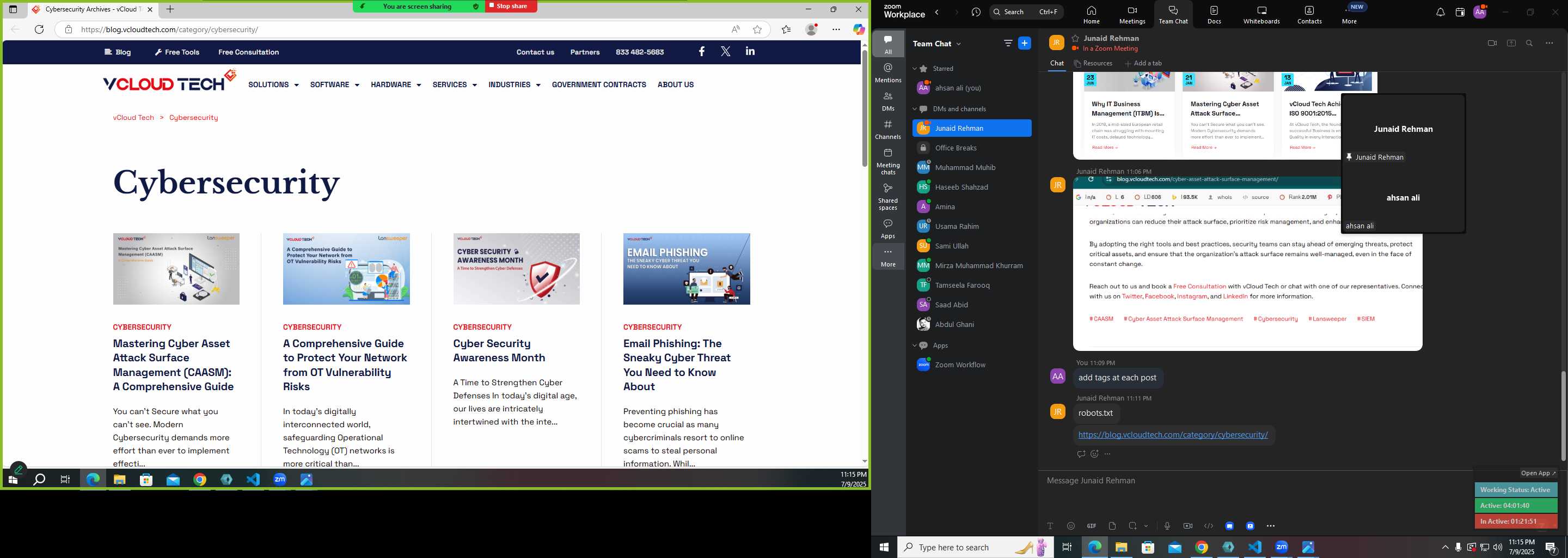Open Meeting chats in the sidebar
Image resolution: width=1568 pixels, height=558 pixels.
coord(888,161)
